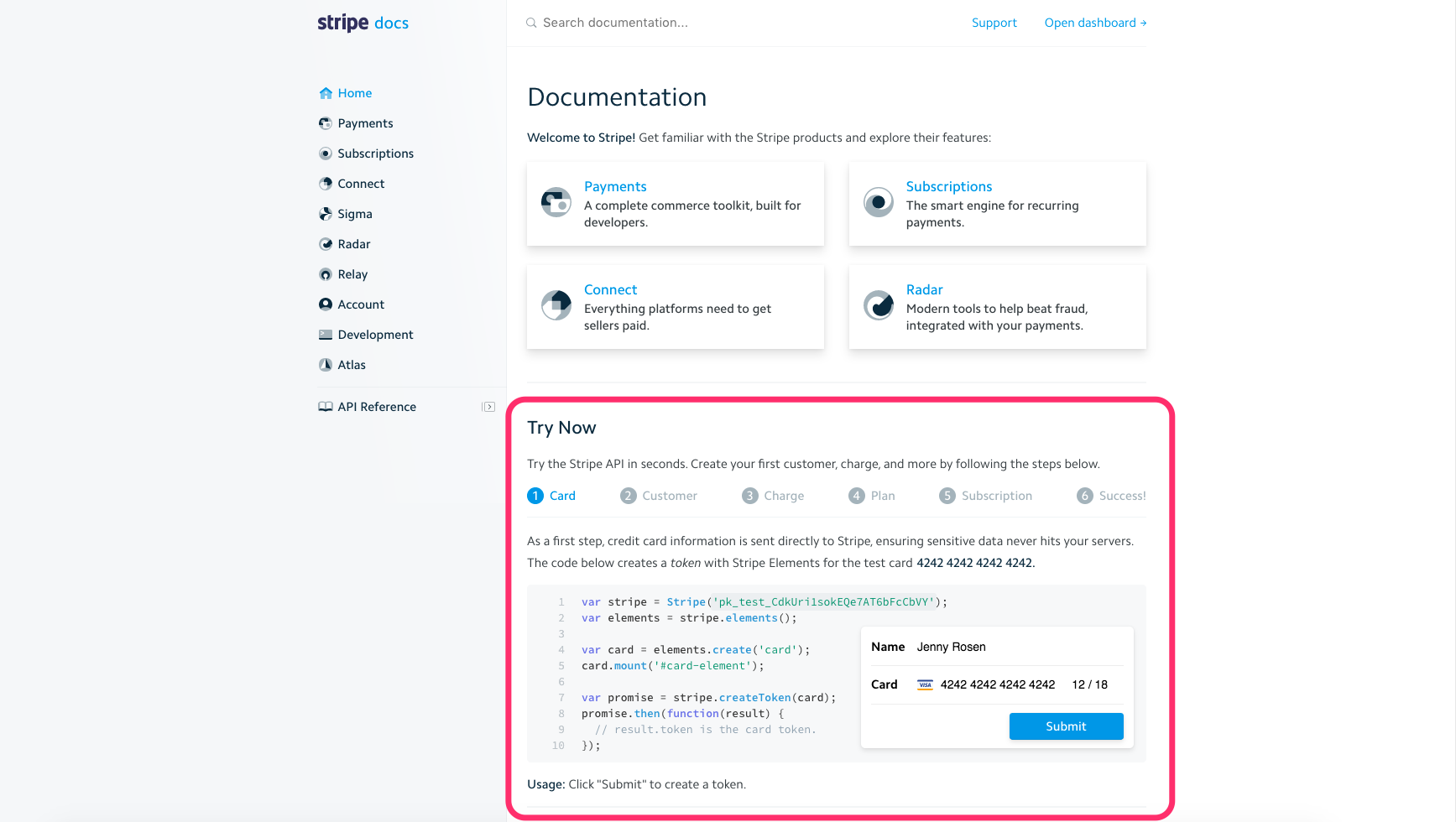Screen dimensions: 1456x822
Task: Click the Connect icon in sidebar
Action: 326,184
